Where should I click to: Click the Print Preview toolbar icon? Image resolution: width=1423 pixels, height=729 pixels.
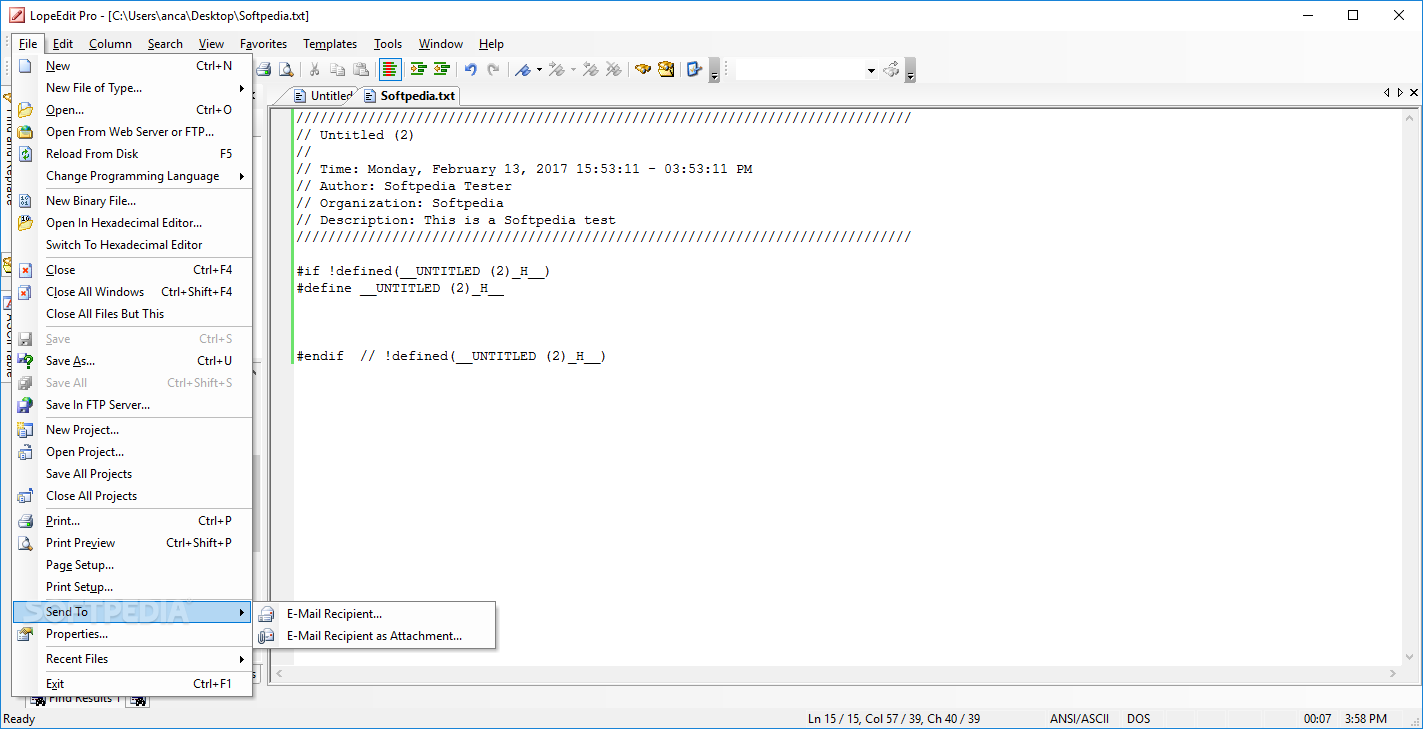(286, 69)
